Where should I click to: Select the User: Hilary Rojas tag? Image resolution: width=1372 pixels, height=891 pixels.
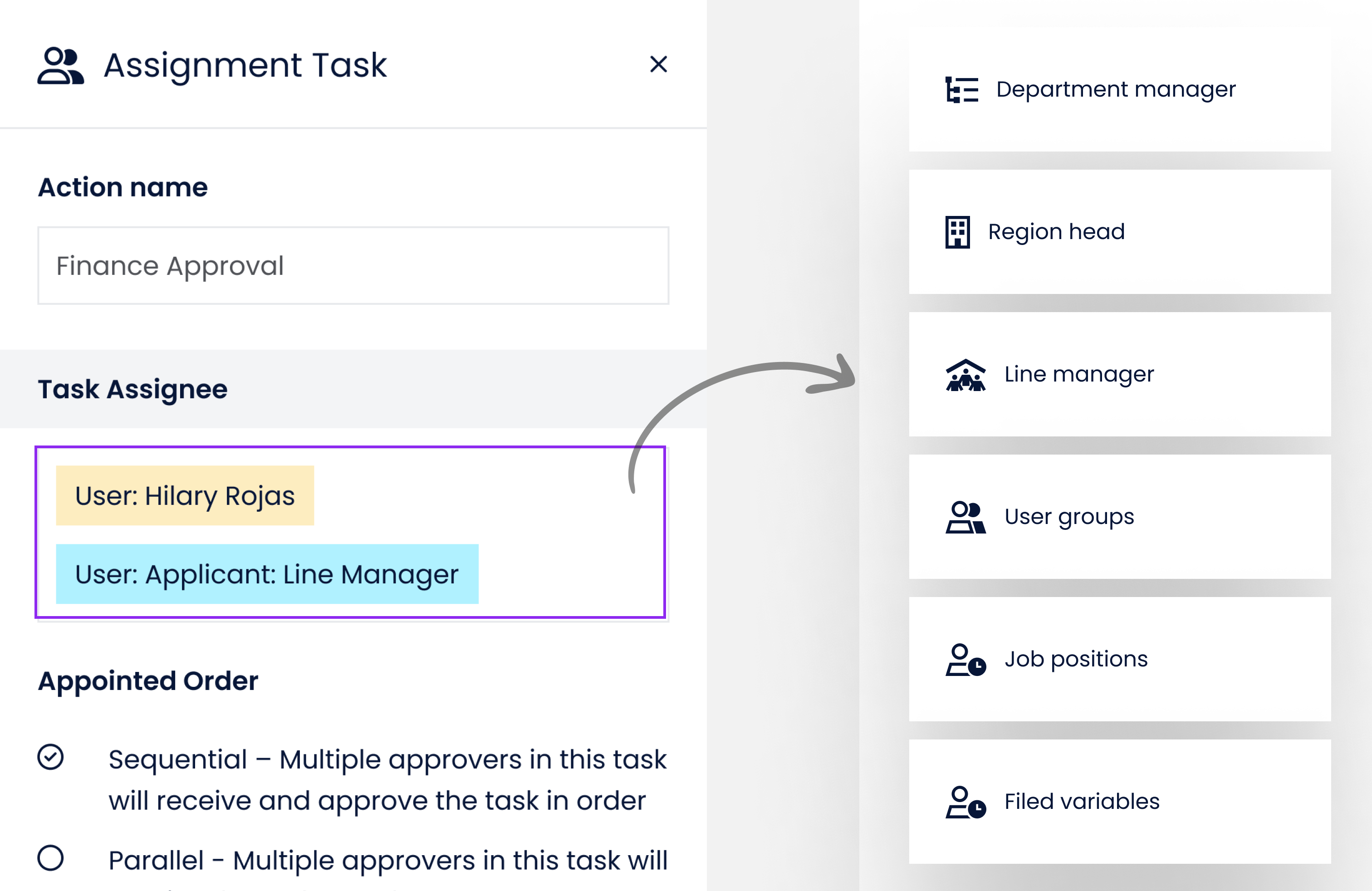[x=185, y=496]
